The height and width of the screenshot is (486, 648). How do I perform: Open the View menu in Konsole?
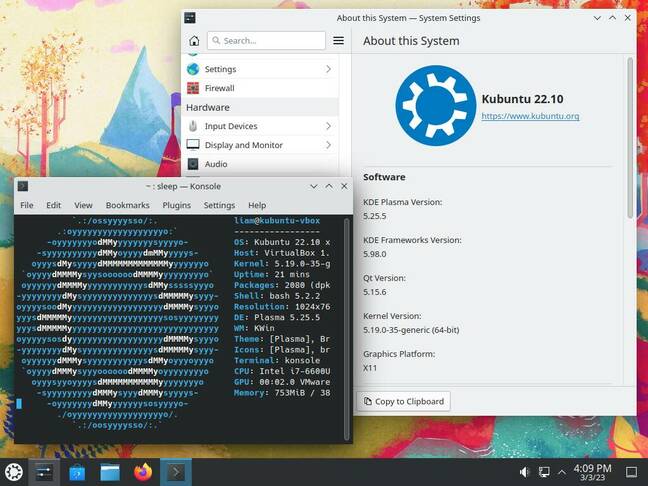click(x=83, y=205)
